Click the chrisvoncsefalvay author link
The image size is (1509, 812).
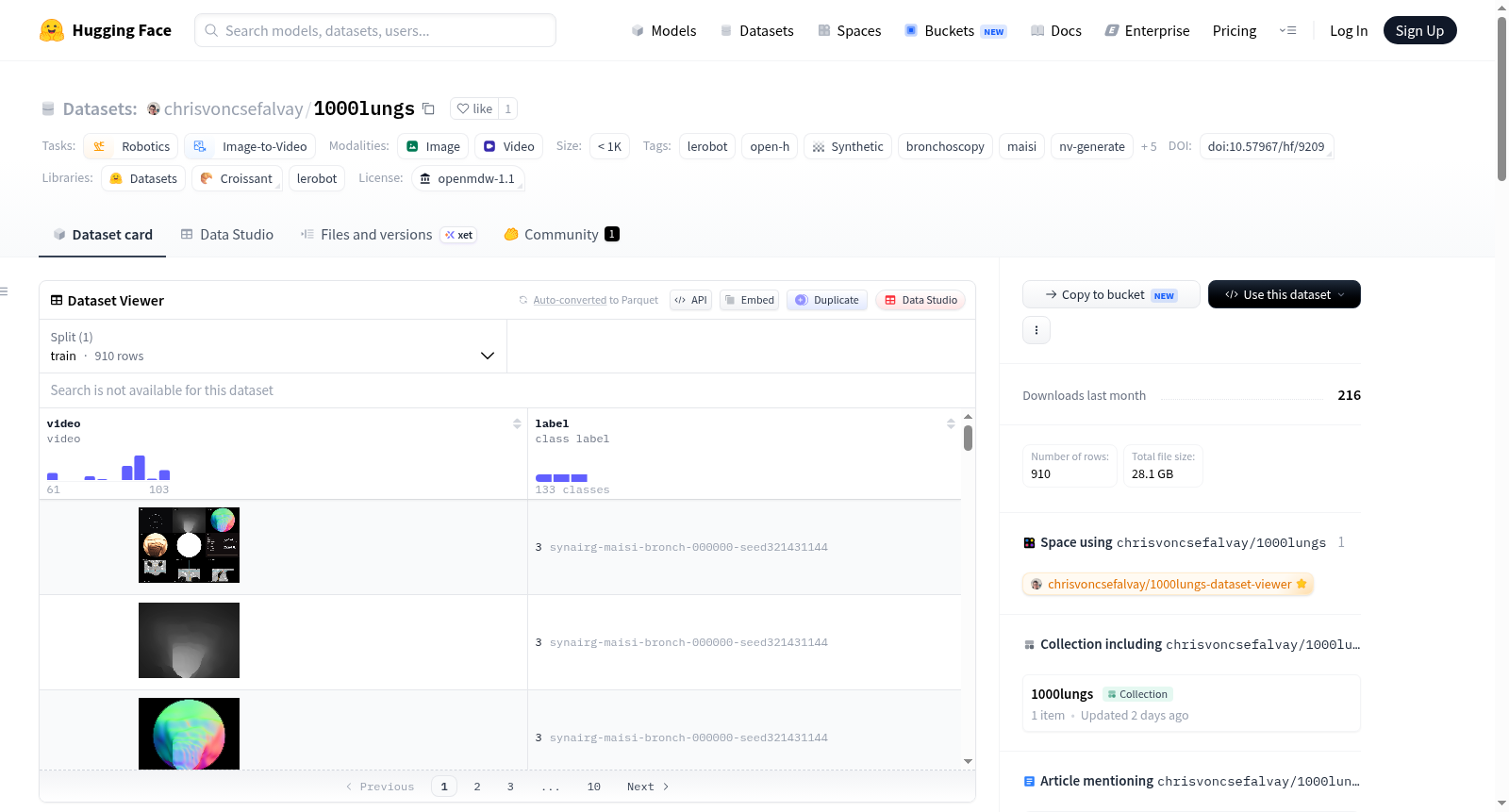(x=233, y=108)
